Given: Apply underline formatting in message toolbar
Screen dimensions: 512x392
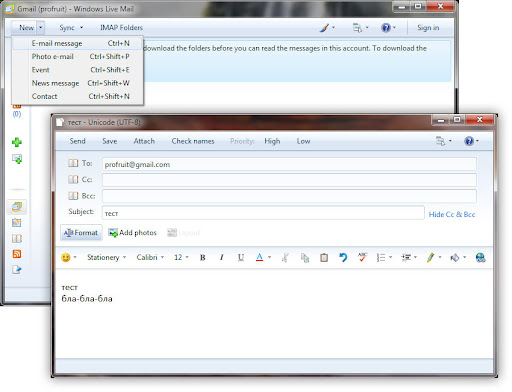Looking at the screenshot, I should 241,257.
